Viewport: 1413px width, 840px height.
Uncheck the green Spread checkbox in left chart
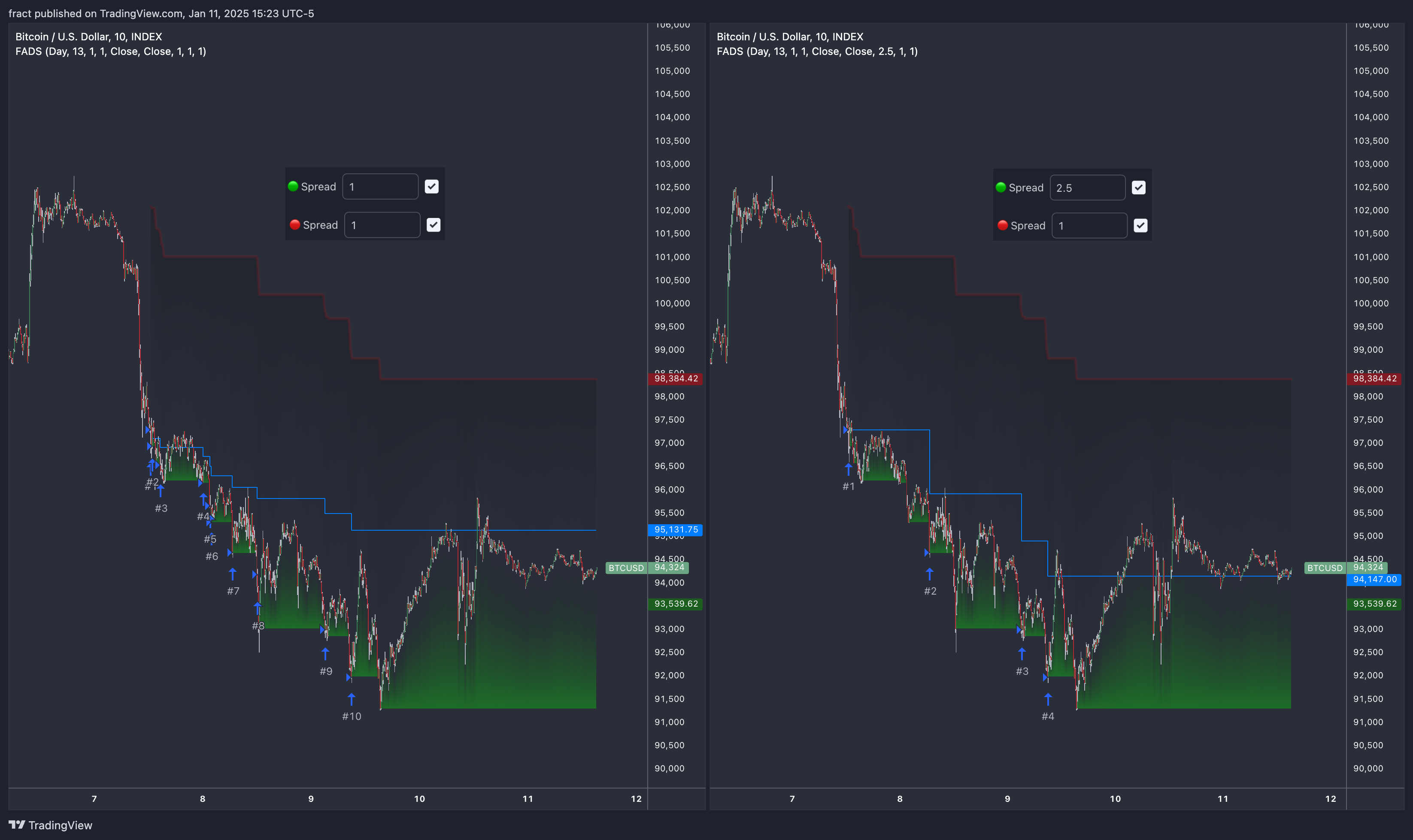pos(431,186)
